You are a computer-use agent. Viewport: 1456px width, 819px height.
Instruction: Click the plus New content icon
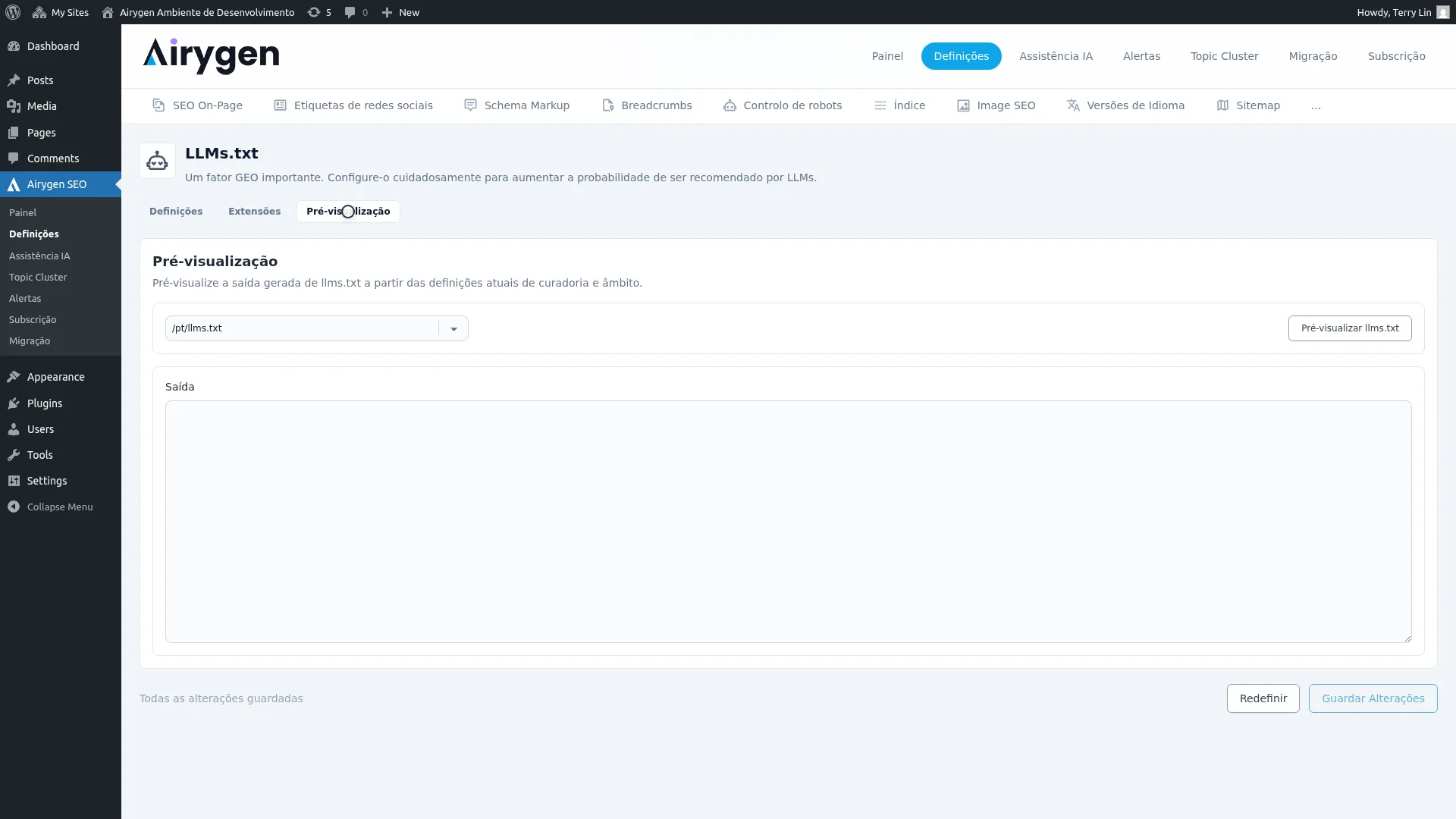coord(387,12)
